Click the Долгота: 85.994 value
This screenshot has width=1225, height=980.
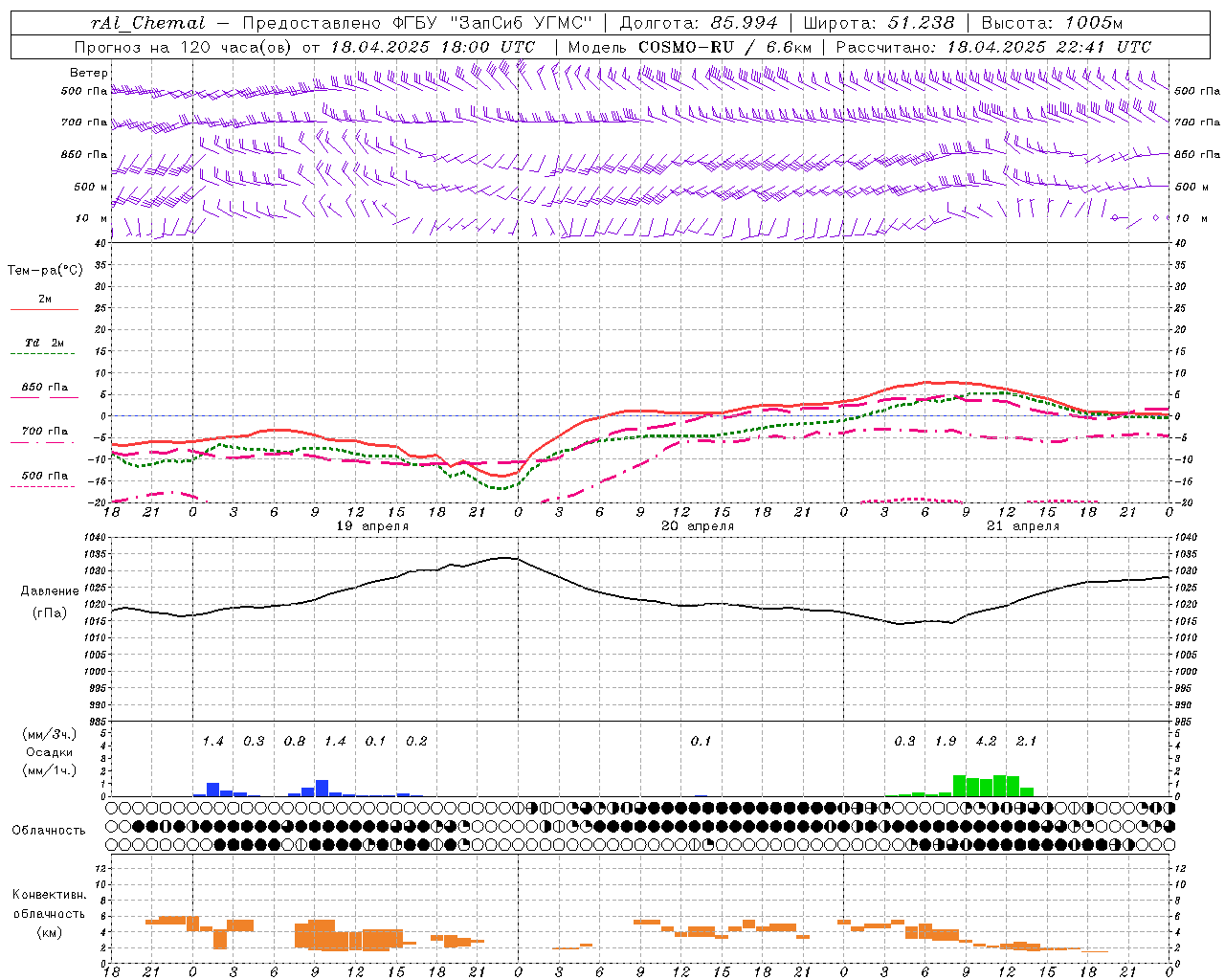(x=699, y=23)
